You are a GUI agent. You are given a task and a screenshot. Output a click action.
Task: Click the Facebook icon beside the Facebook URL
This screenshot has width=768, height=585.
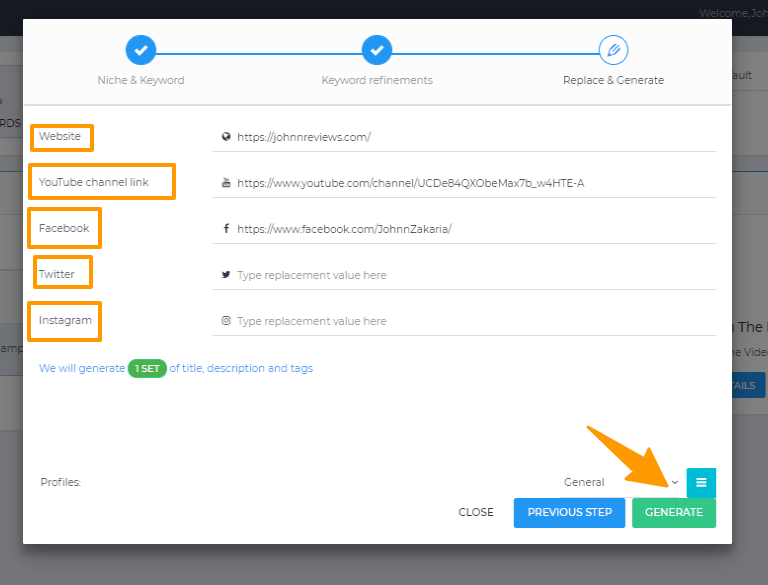point(226,229)
